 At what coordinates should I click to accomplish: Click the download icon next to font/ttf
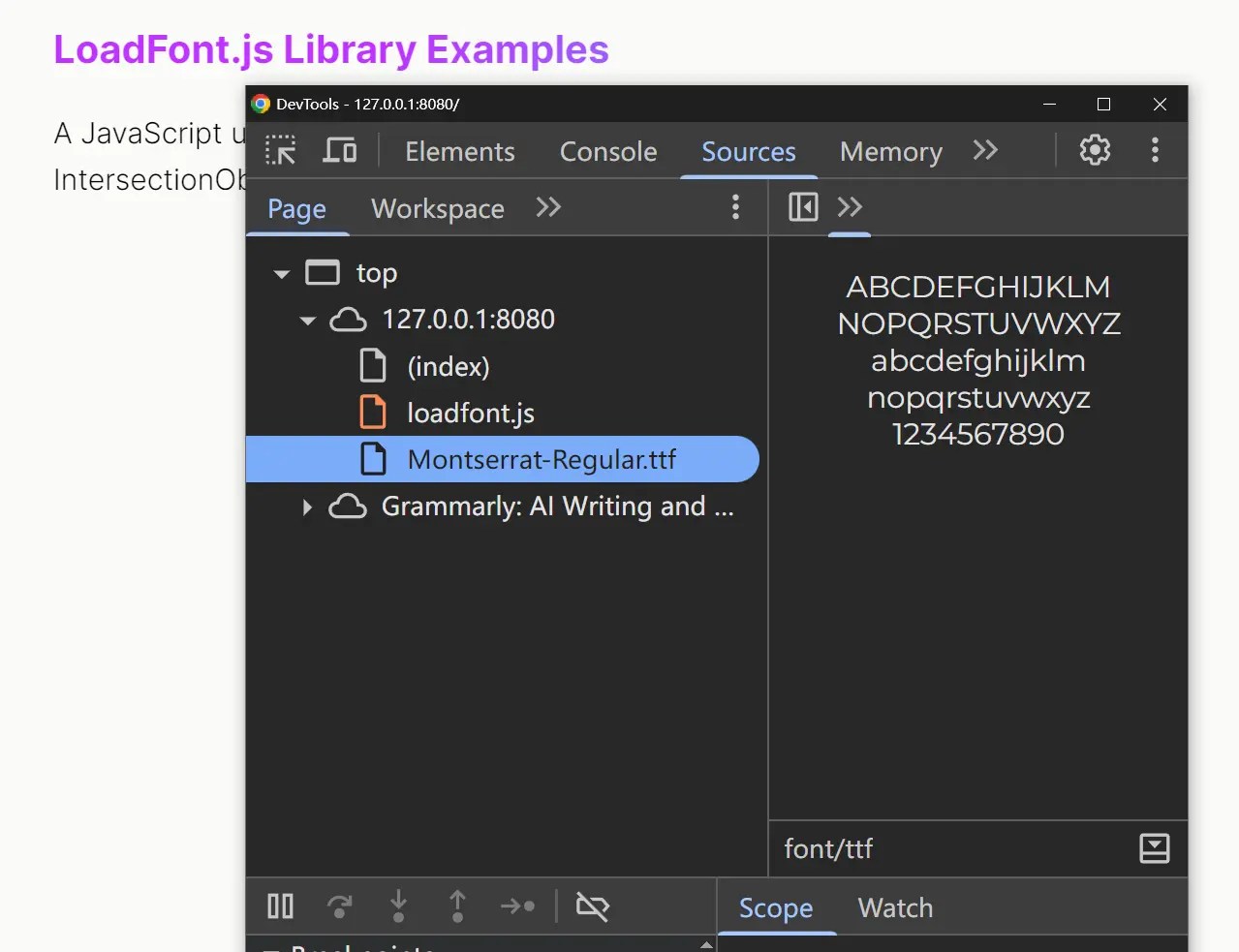tap(1154, 849)
